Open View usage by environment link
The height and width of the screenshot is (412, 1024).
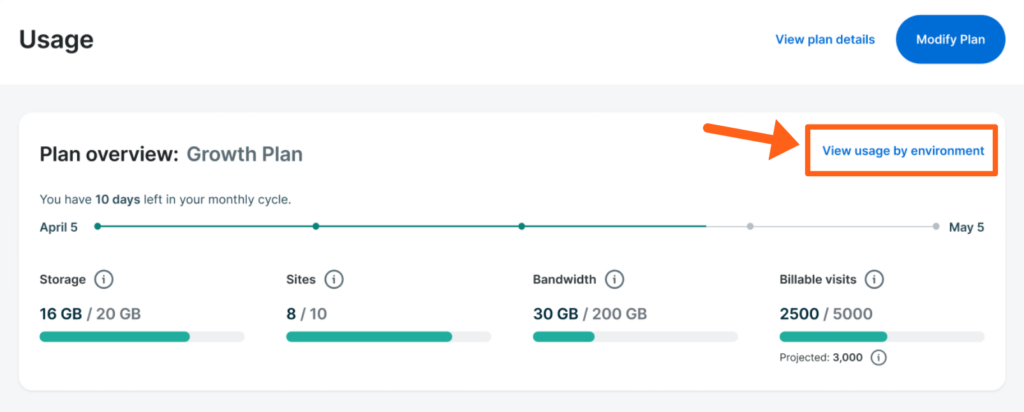(x=902, y=151)
